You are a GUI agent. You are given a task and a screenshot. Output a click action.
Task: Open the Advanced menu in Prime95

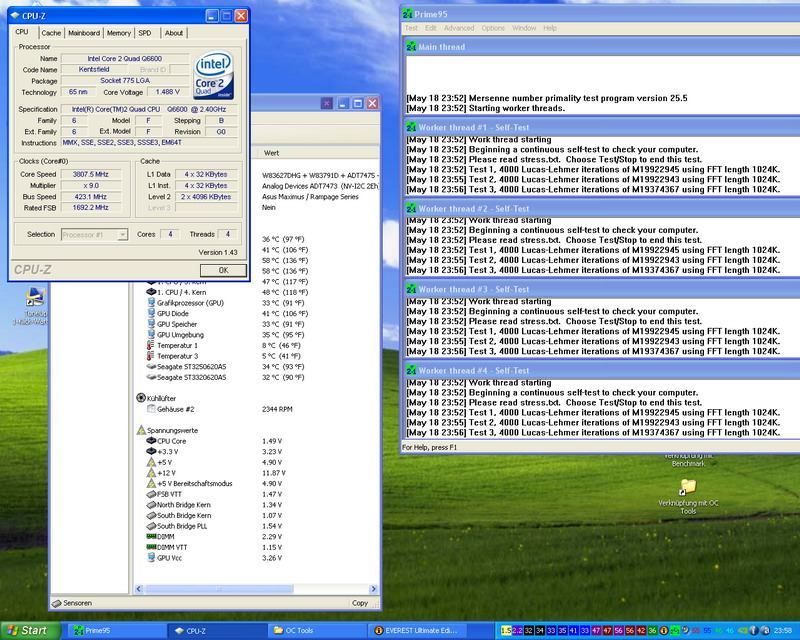pyautogui.click(x=459, y=28)
